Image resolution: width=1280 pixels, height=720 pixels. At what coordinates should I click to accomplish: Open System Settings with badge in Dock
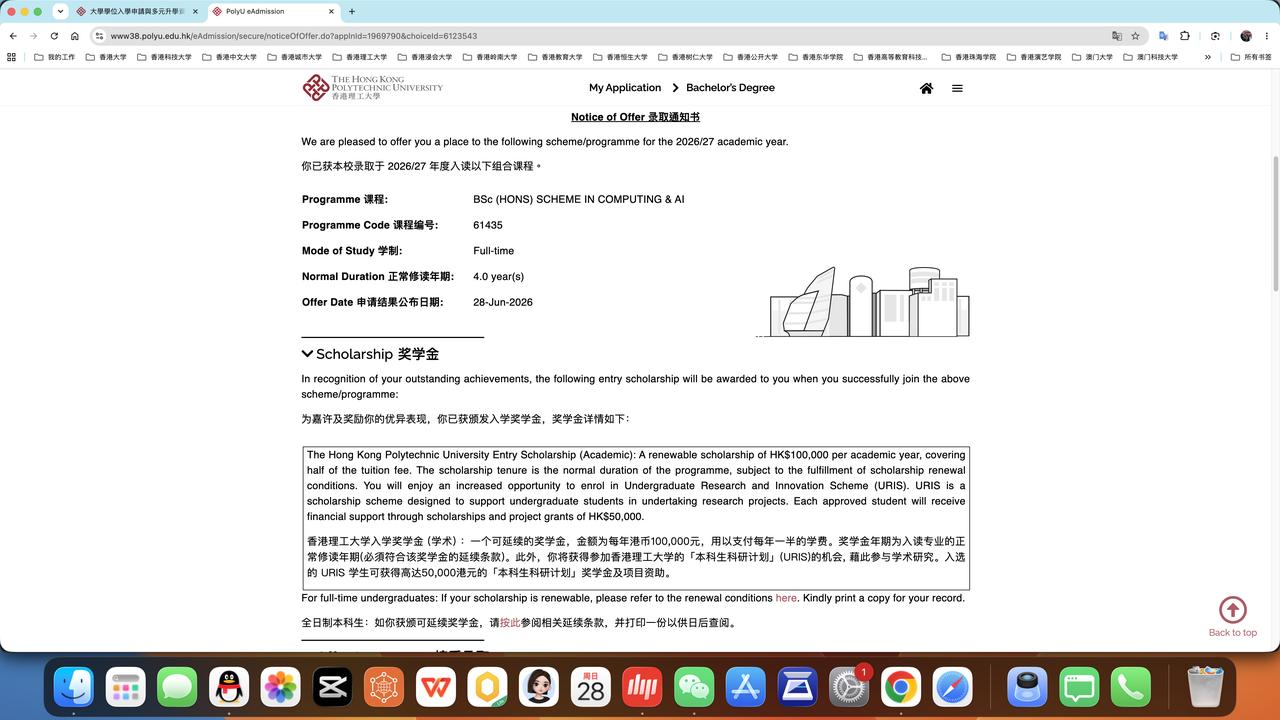(x=850, y=687)
